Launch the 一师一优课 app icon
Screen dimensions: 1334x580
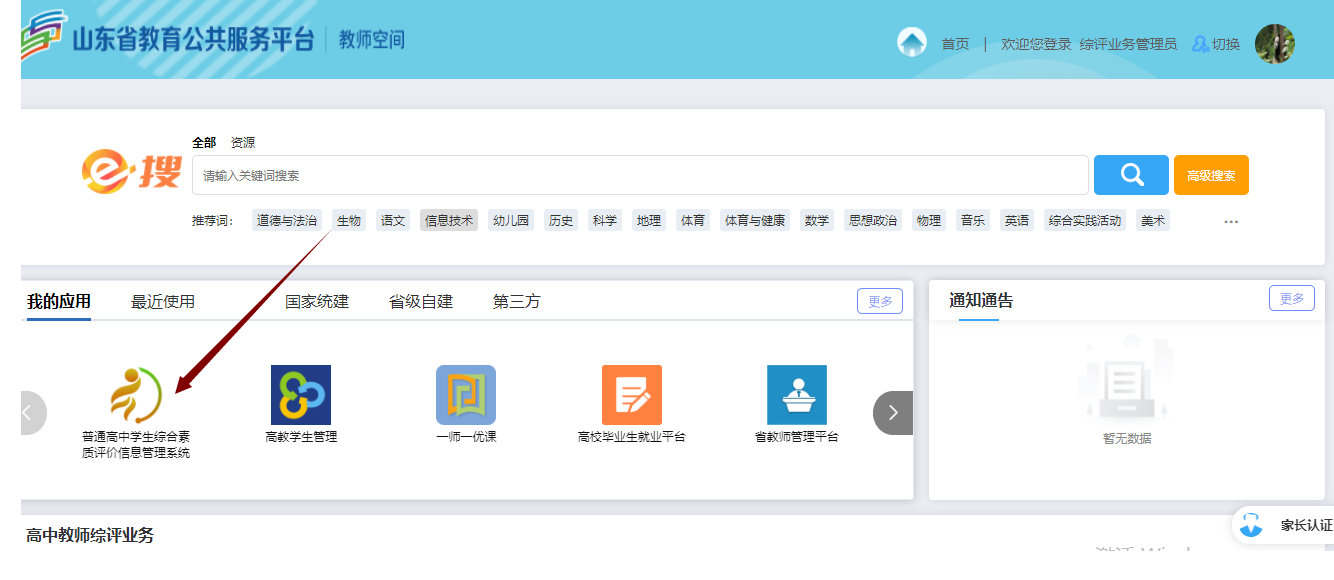click(x=466, y=395)
